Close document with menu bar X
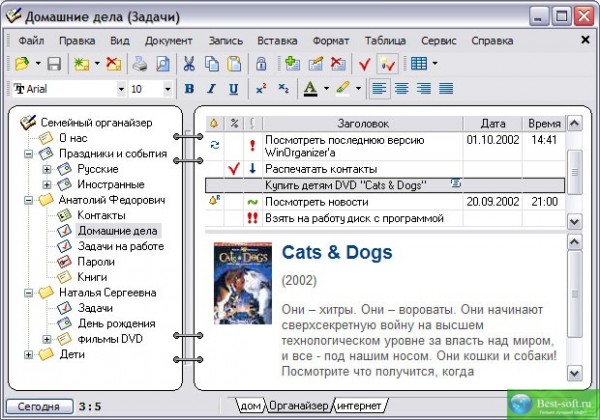 [585, 39]
